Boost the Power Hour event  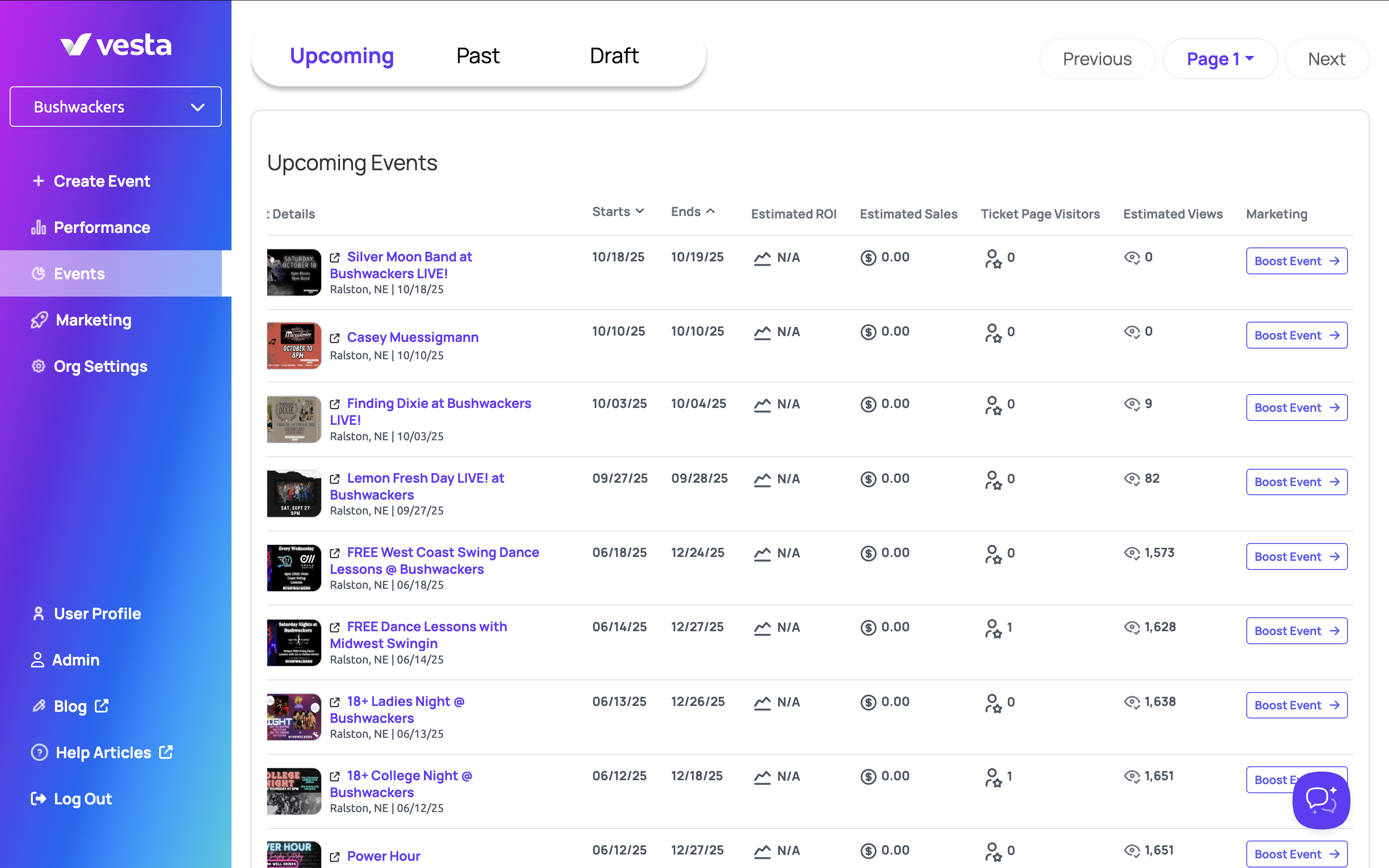point(1296,854)
